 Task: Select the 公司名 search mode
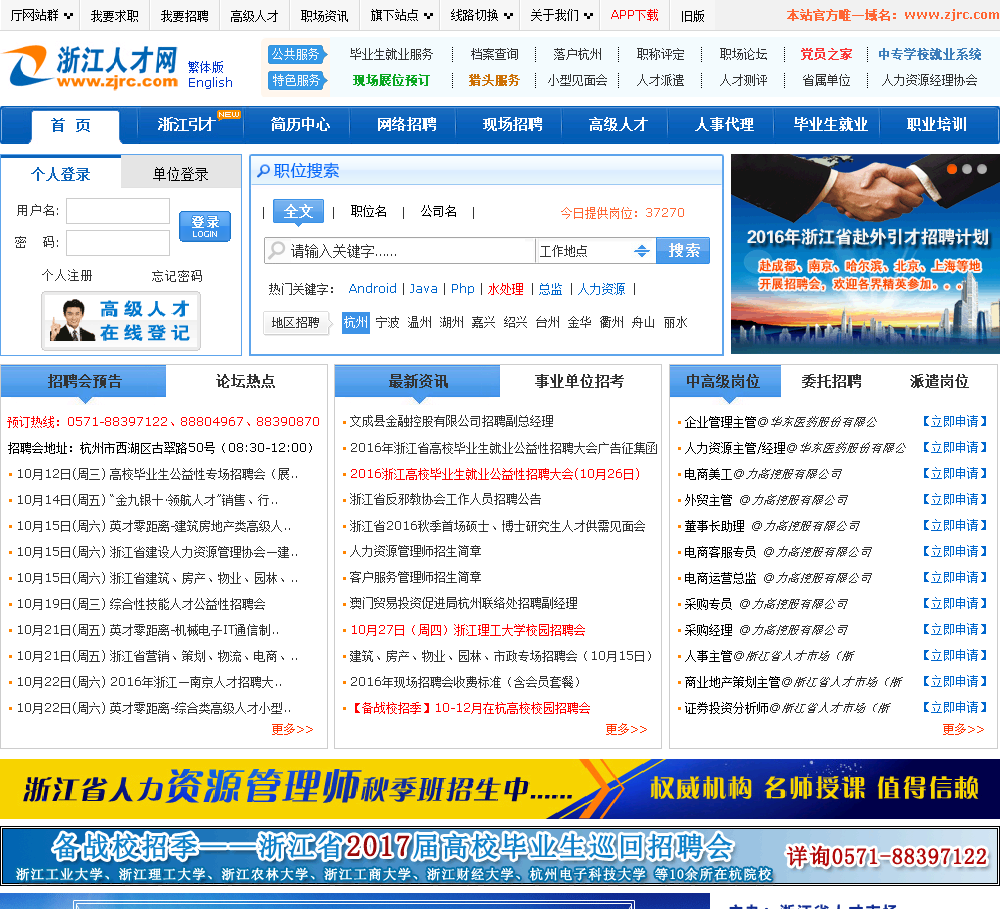(439, 211)
